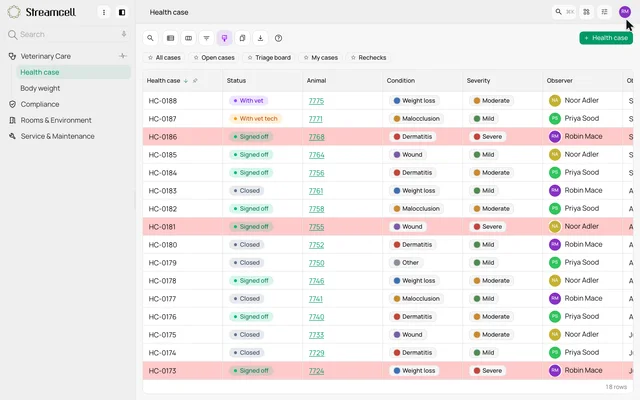This screenshot has width=640, height=400.
Task: Click the HC-0173 case cell
Action: [x=182, y=371]
